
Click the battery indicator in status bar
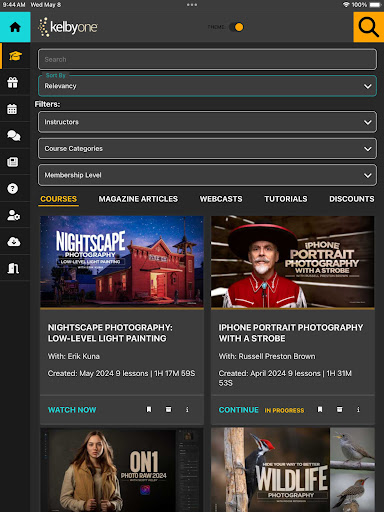click(376, 5)
